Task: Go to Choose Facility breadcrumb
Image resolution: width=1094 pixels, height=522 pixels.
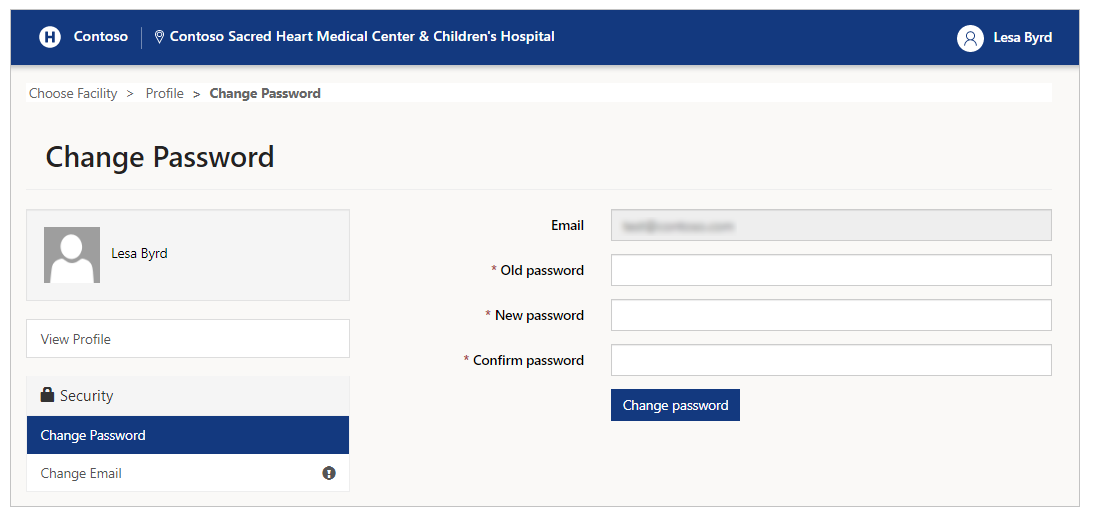Action: point(73,94)
